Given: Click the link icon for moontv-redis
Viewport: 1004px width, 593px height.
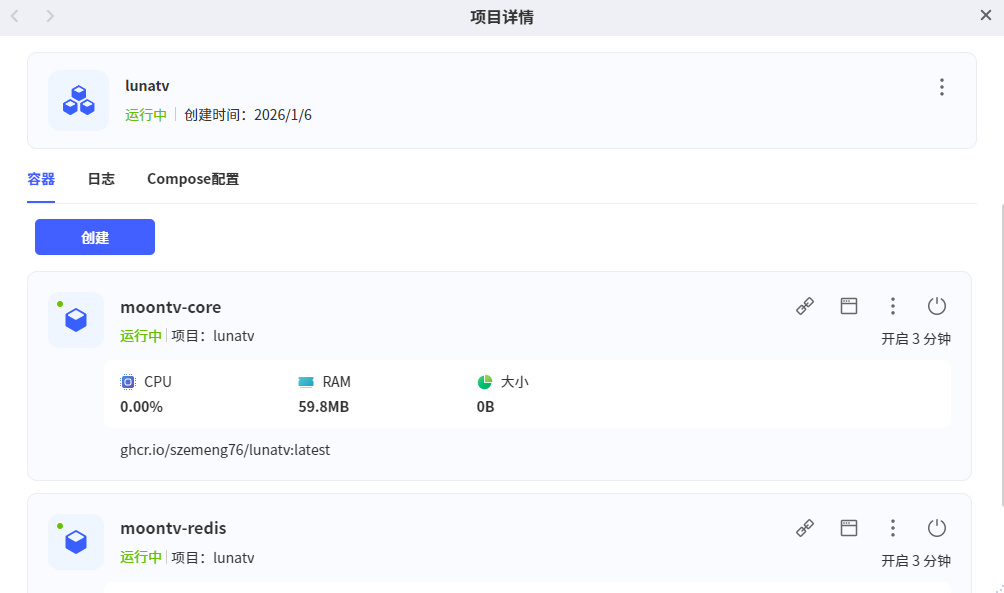Looking at the screenshot, I should point(805,528).
